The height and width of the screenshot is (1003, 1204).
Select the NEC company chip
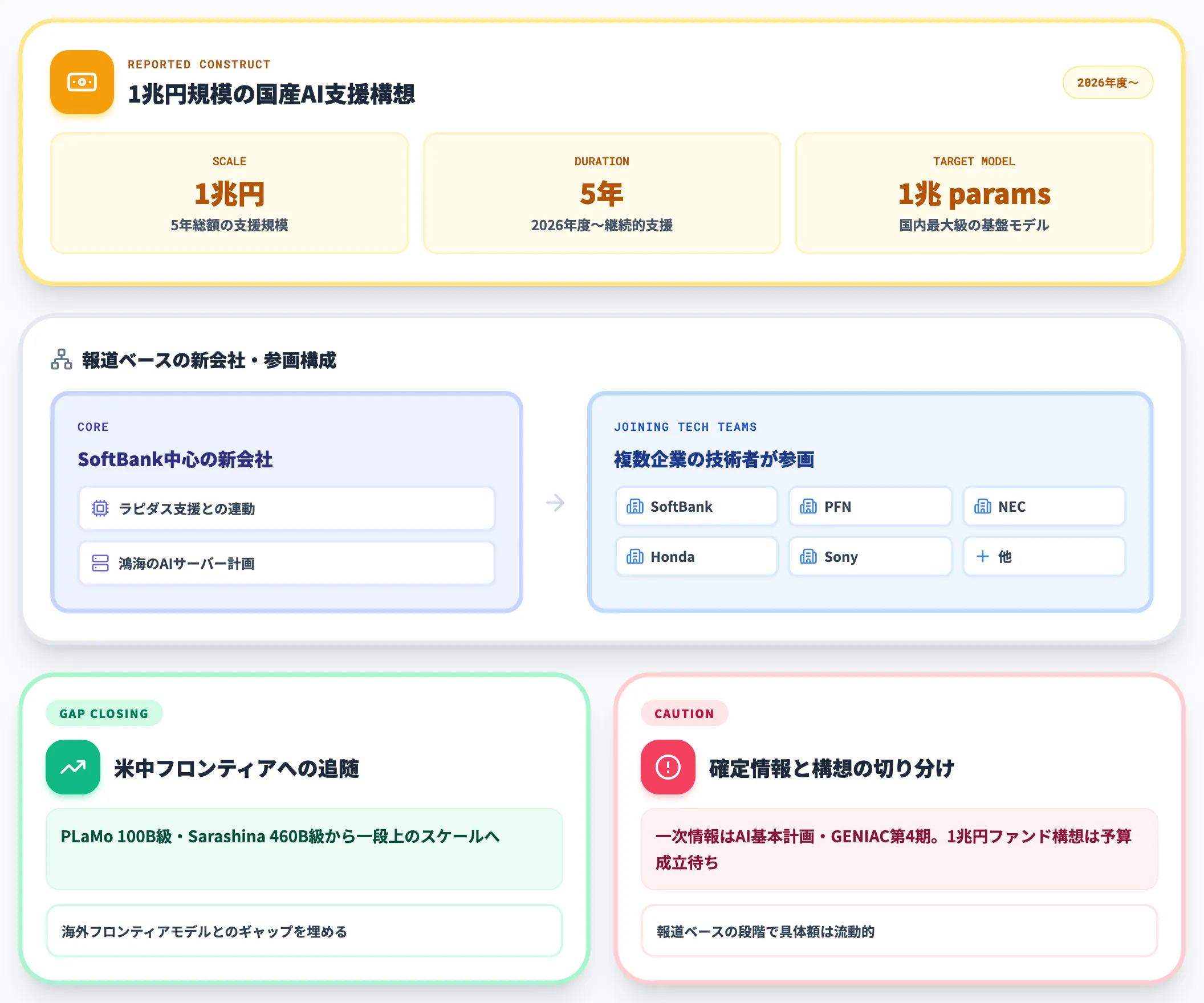coord(1044,506)
